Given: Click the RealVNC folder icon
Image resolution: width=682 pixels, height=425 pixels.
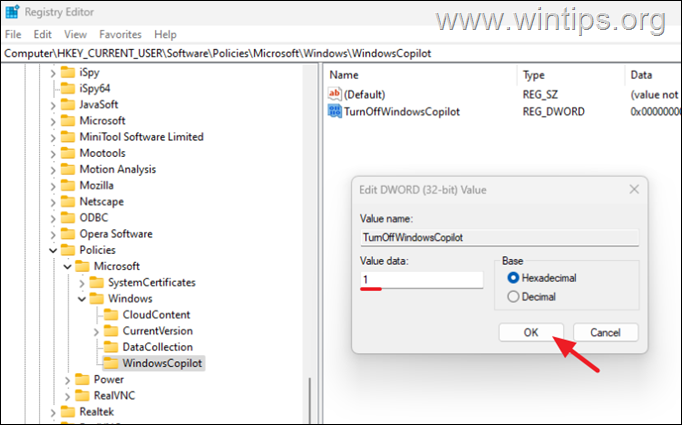Looking at the screenshot, I should (x=82, y=395).
